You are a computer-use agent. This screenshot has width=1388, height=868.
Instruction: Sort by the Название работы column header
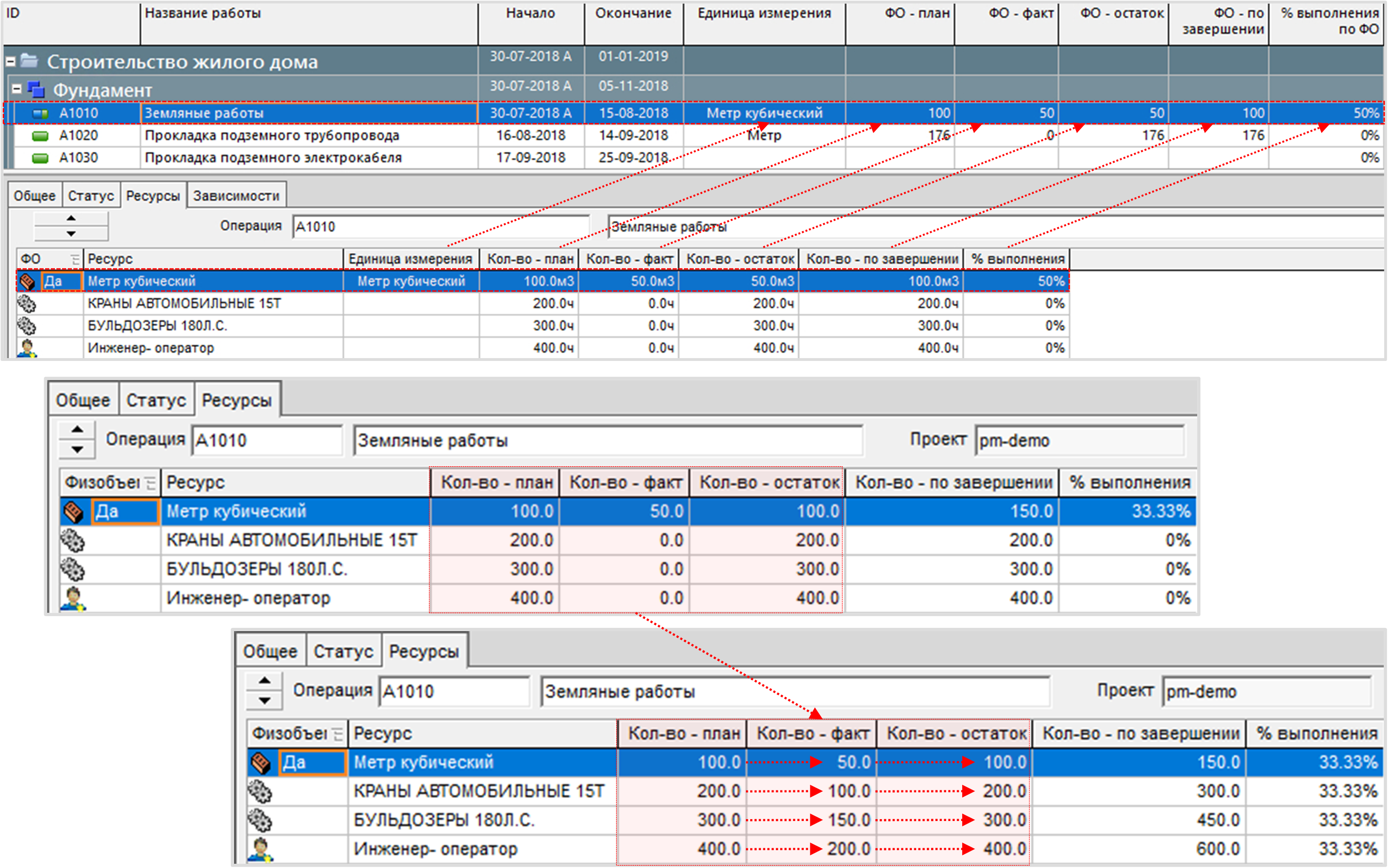coord(309,23)
